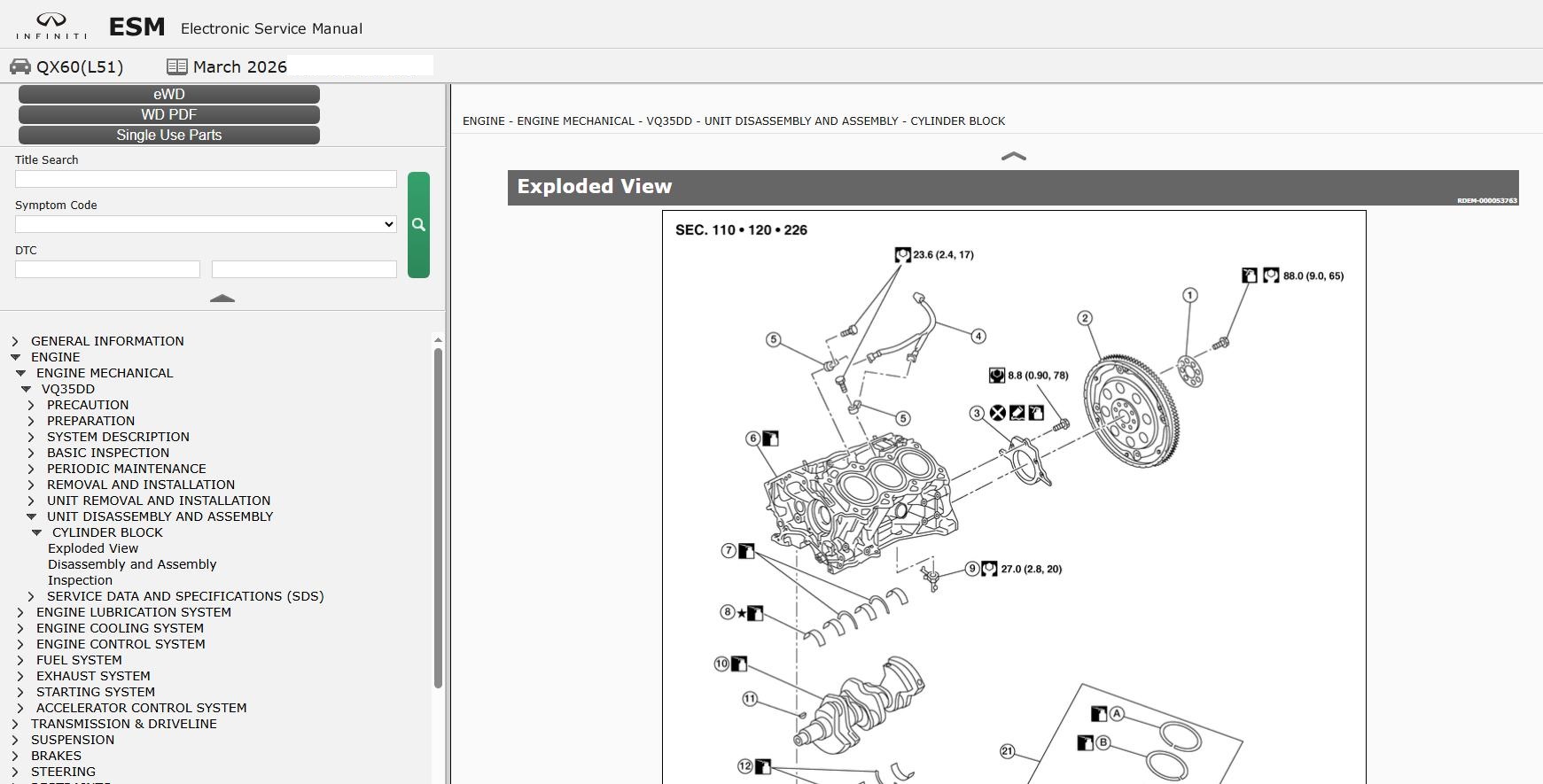
Task: Click the oil icon beside label A
Action: pos(1099,714)
